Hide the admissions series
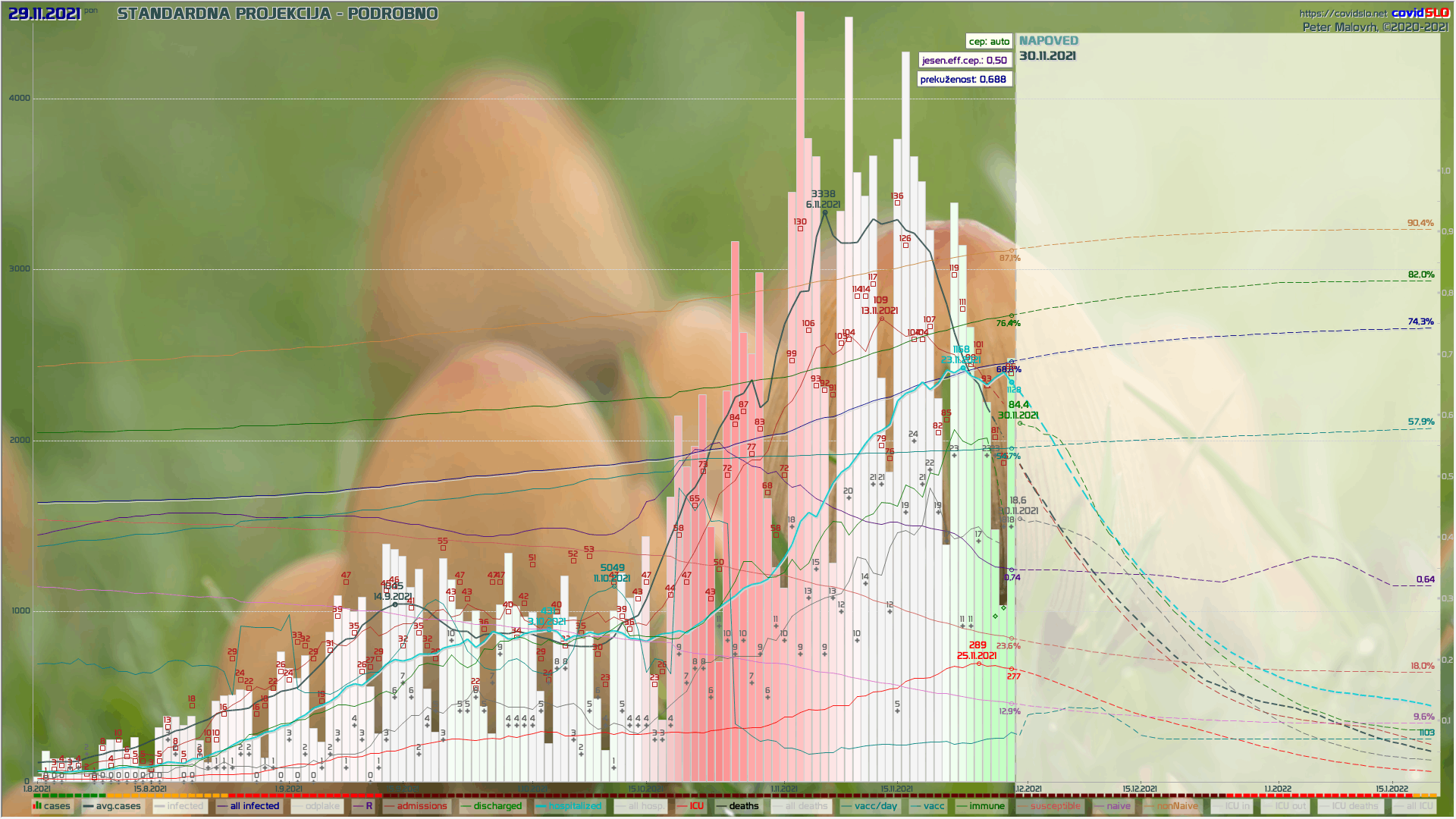This screenshot has width=1456, height=819. [416, 806]
